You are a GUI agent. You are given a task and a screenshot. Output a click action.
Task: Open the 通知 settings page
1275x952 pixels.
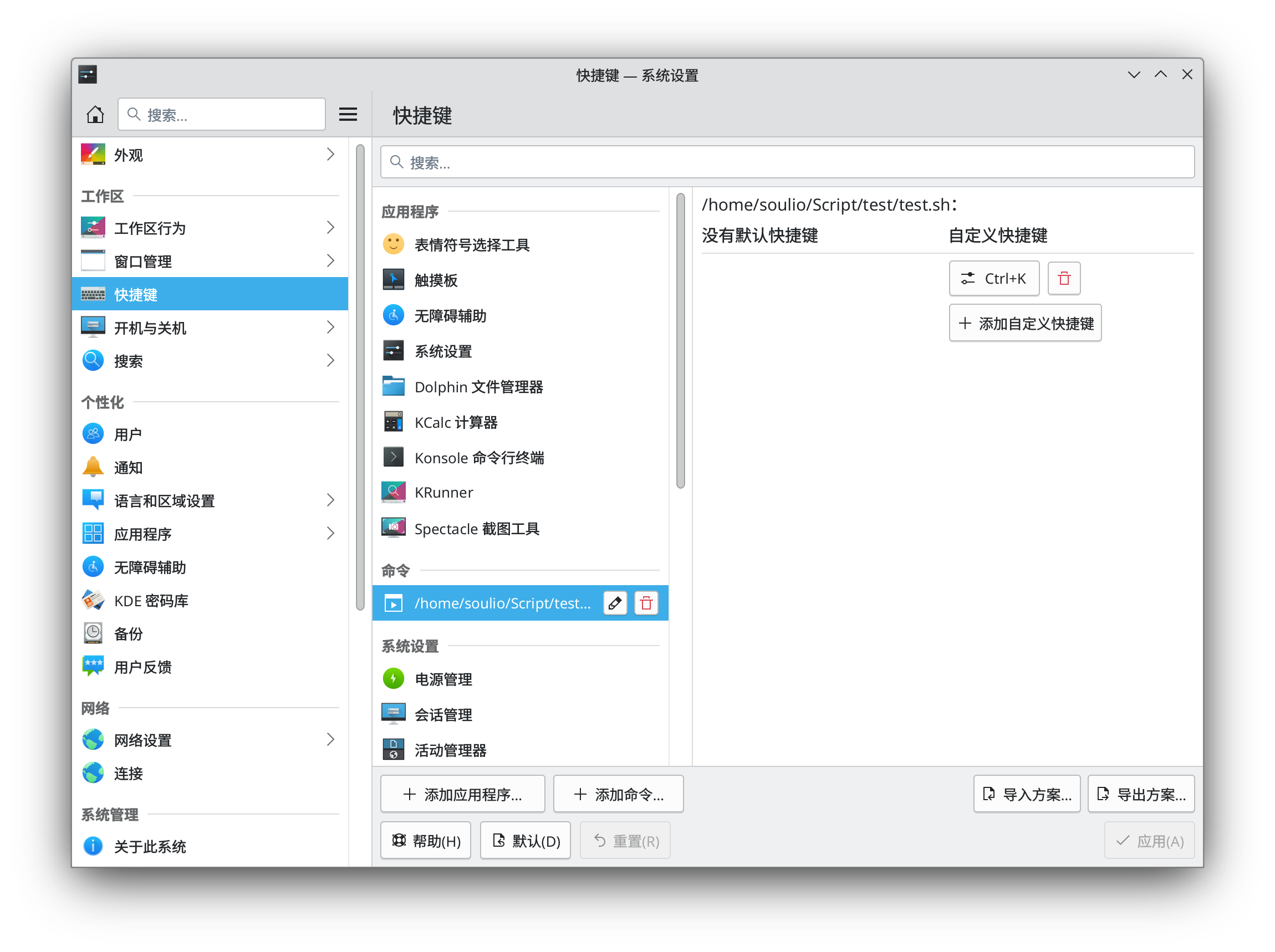[128, 467]
